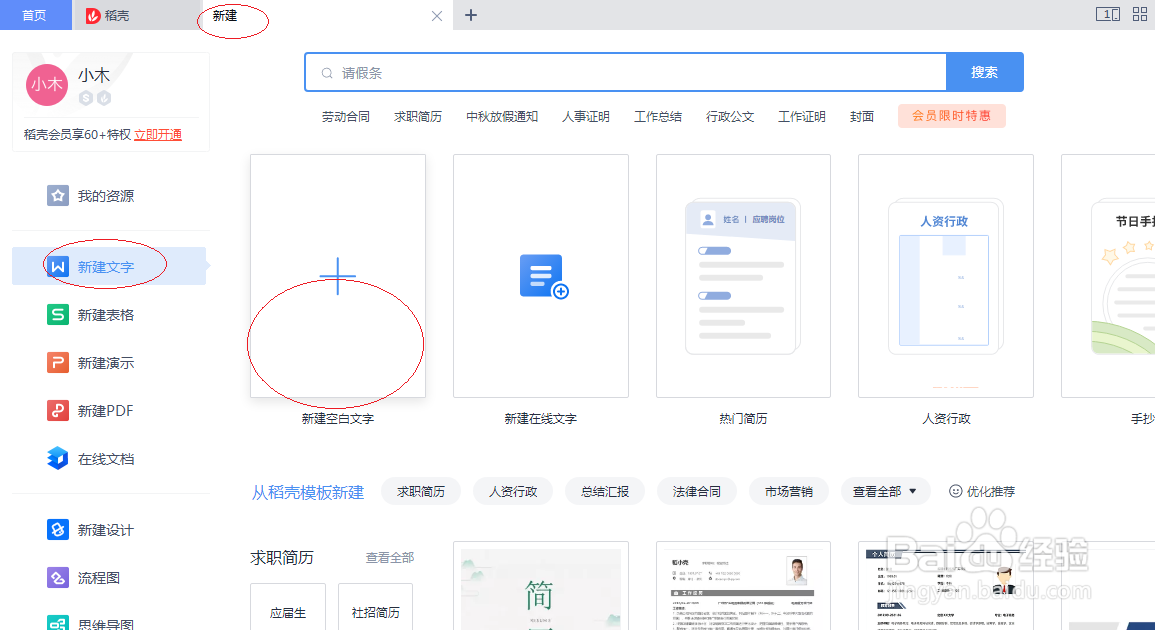The image size is (1155, 630).
Task: Expand the 查看全部 dropdown
Action: pos(885,491)
